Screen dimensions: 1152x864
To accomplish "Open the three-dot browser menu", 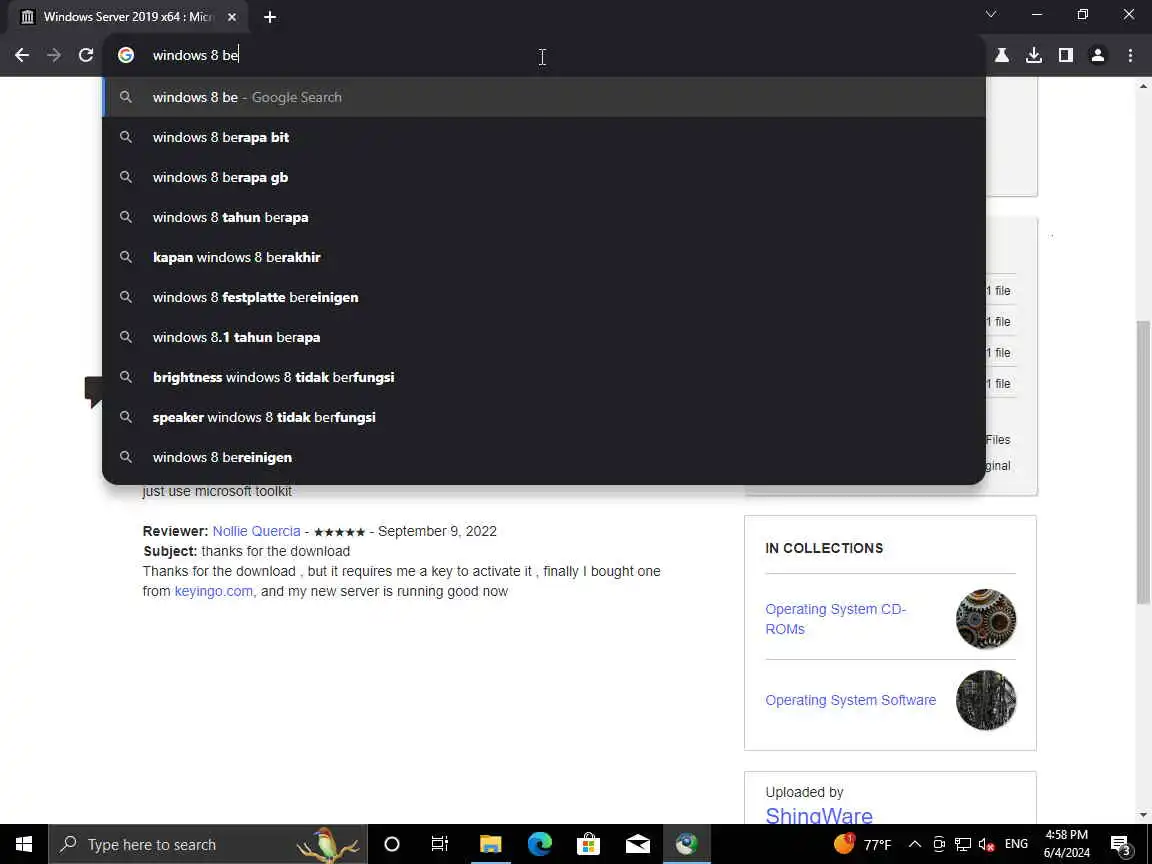I will click(1130, 55).
